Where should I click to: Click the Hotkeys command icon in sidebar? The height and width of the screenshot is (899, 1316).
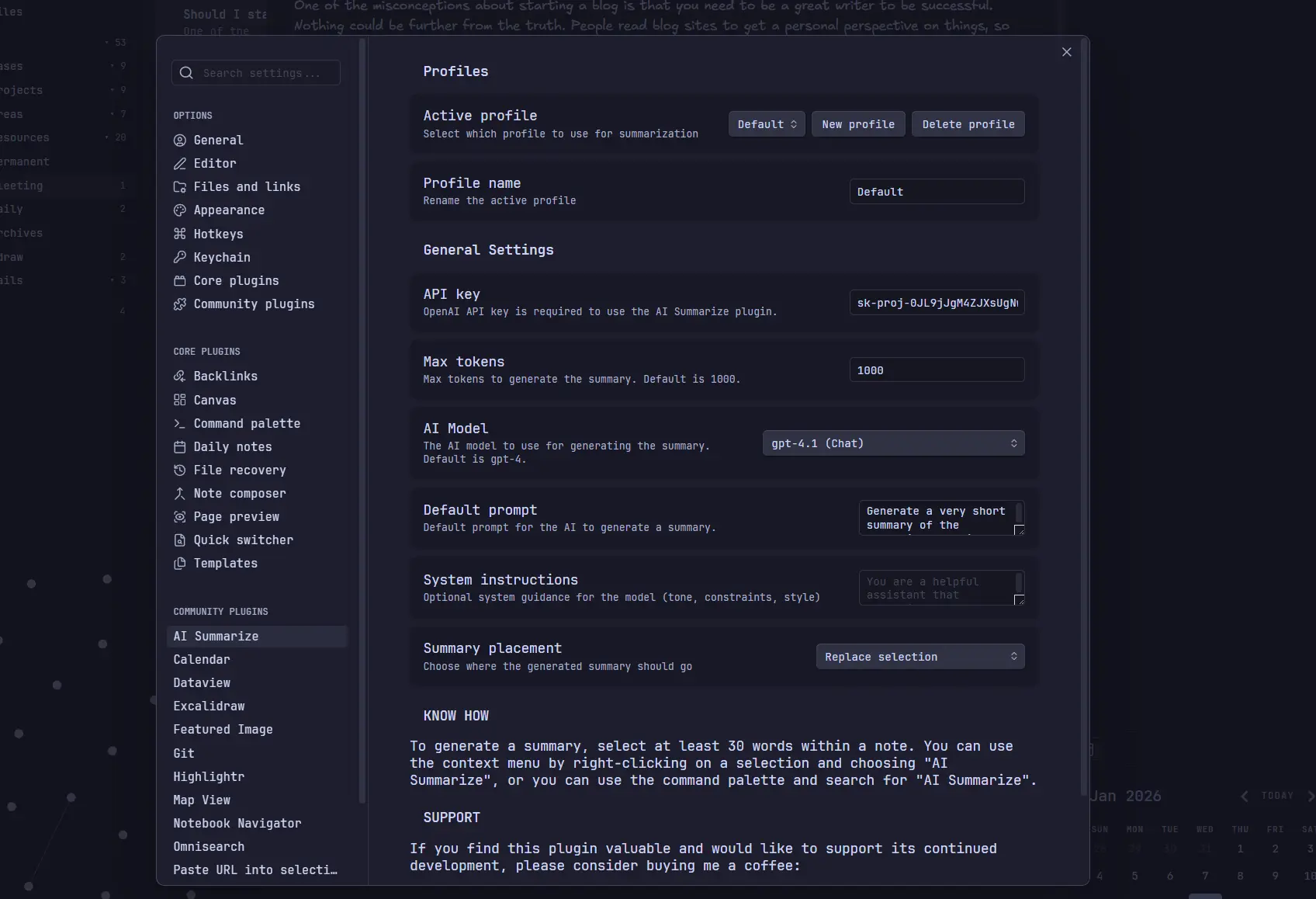(180, 234)
